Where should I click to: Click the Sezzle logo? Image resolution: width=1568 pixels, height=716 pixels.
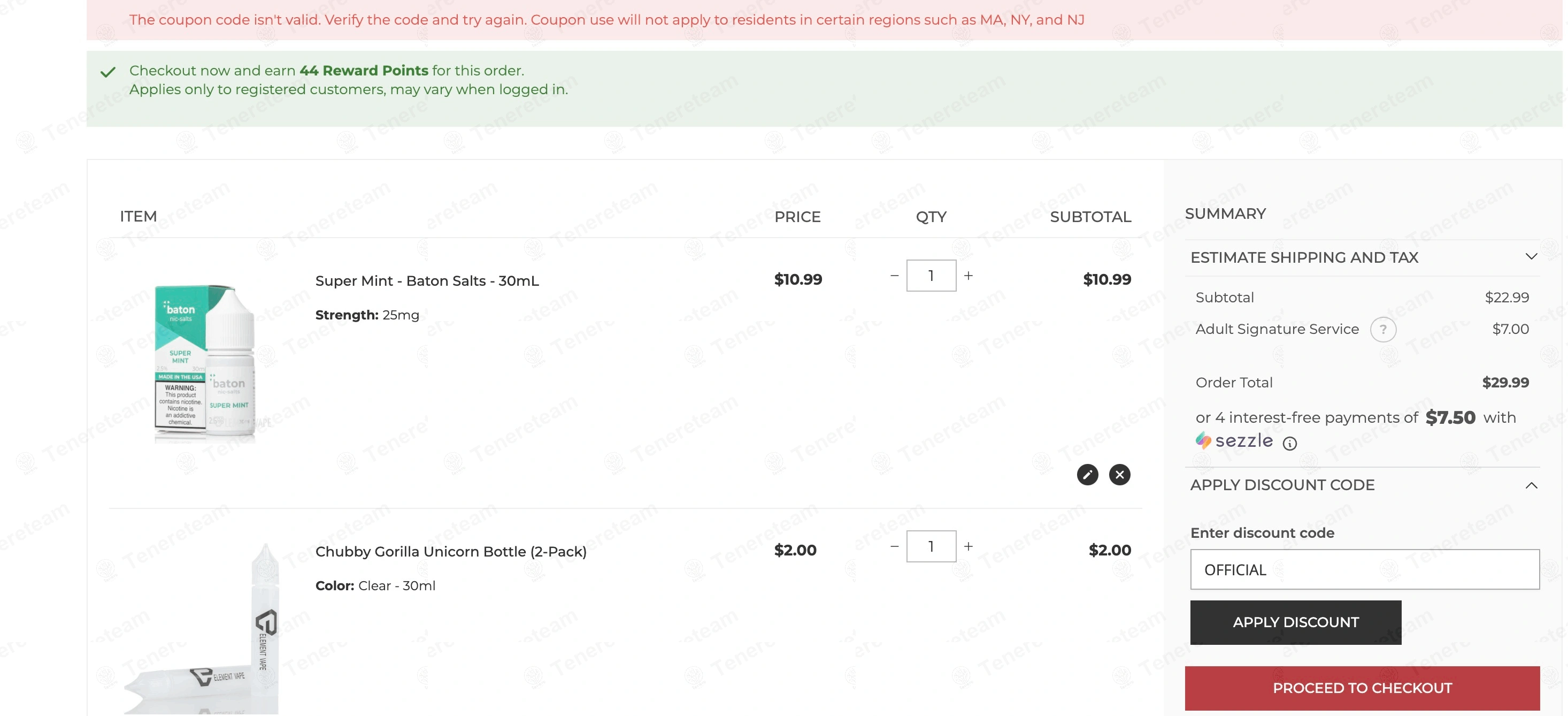click(1234, 440)
